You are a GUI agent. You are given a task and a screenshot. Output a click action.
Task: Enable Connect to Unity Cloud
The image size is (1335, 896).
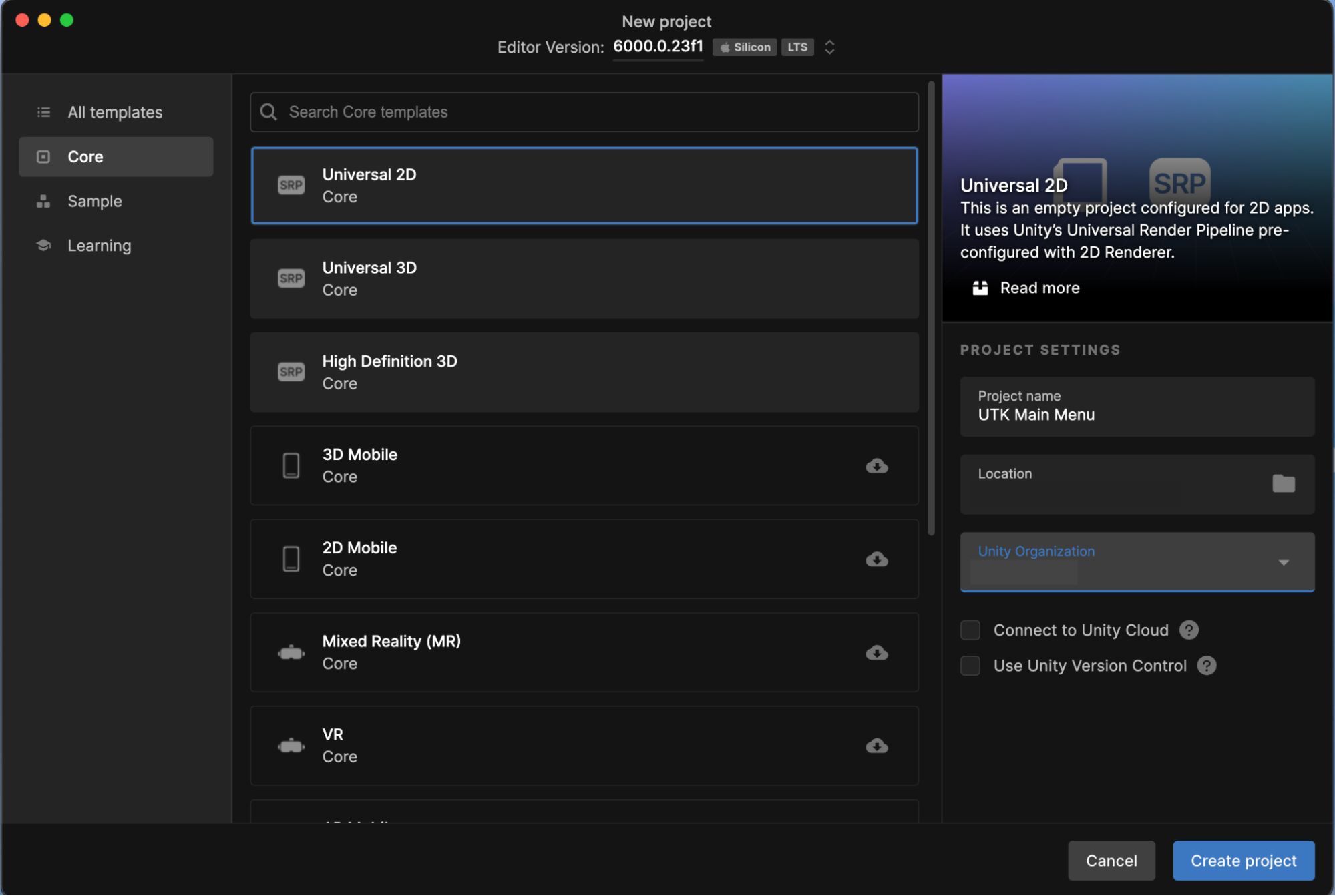point(970,630)
